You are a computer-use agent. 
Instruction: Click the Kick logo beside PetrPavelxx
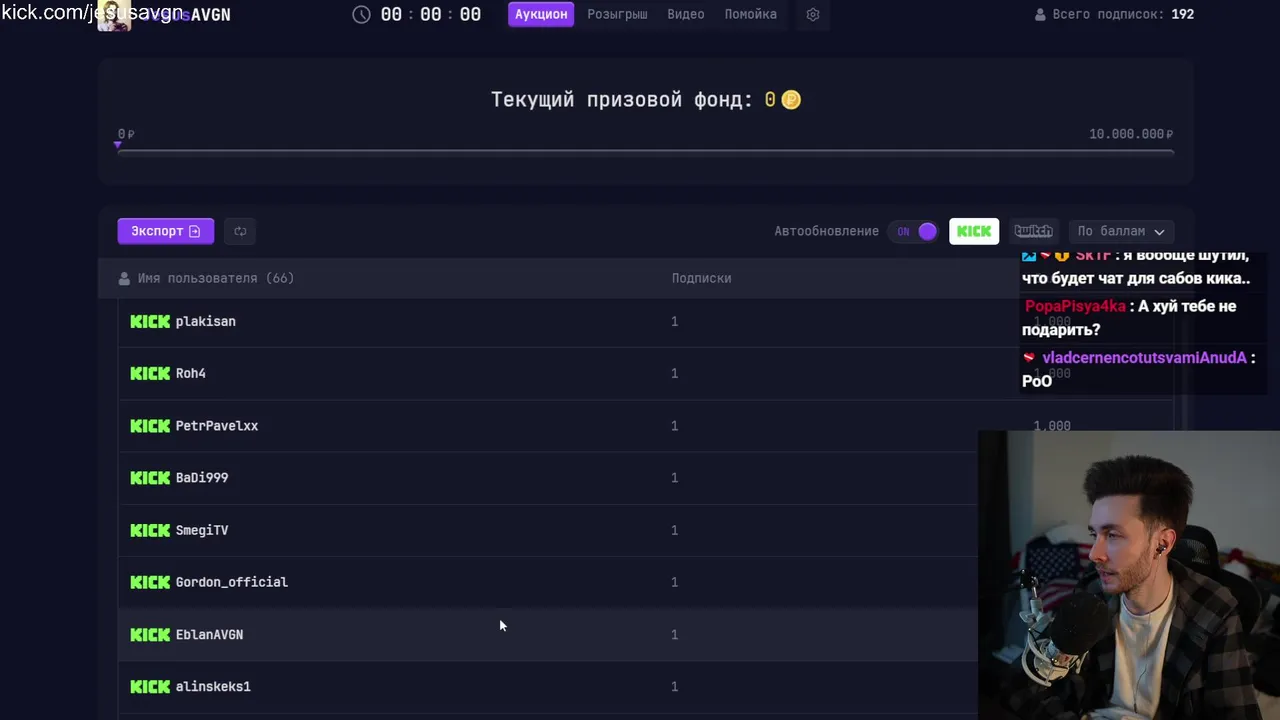pyautogui.click(x=150, y=426)
